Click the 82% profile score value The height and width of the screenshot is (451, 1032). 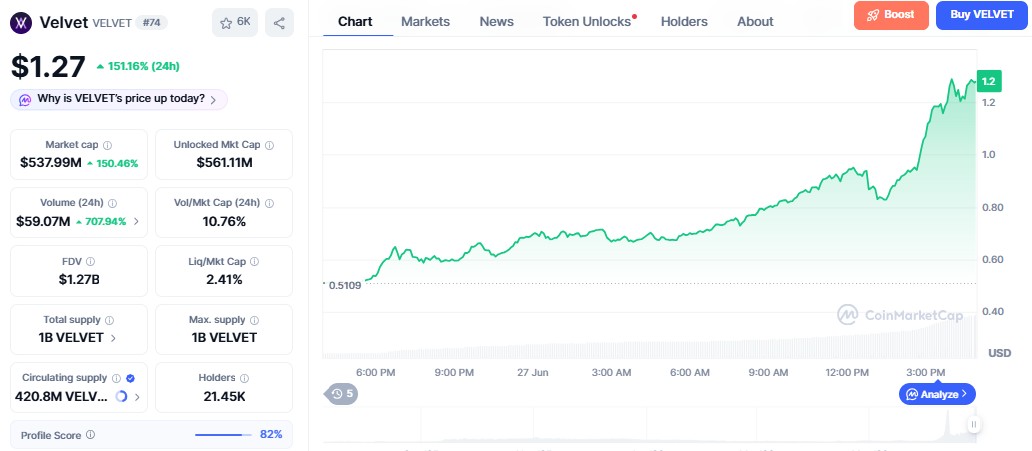coord(271,435)
